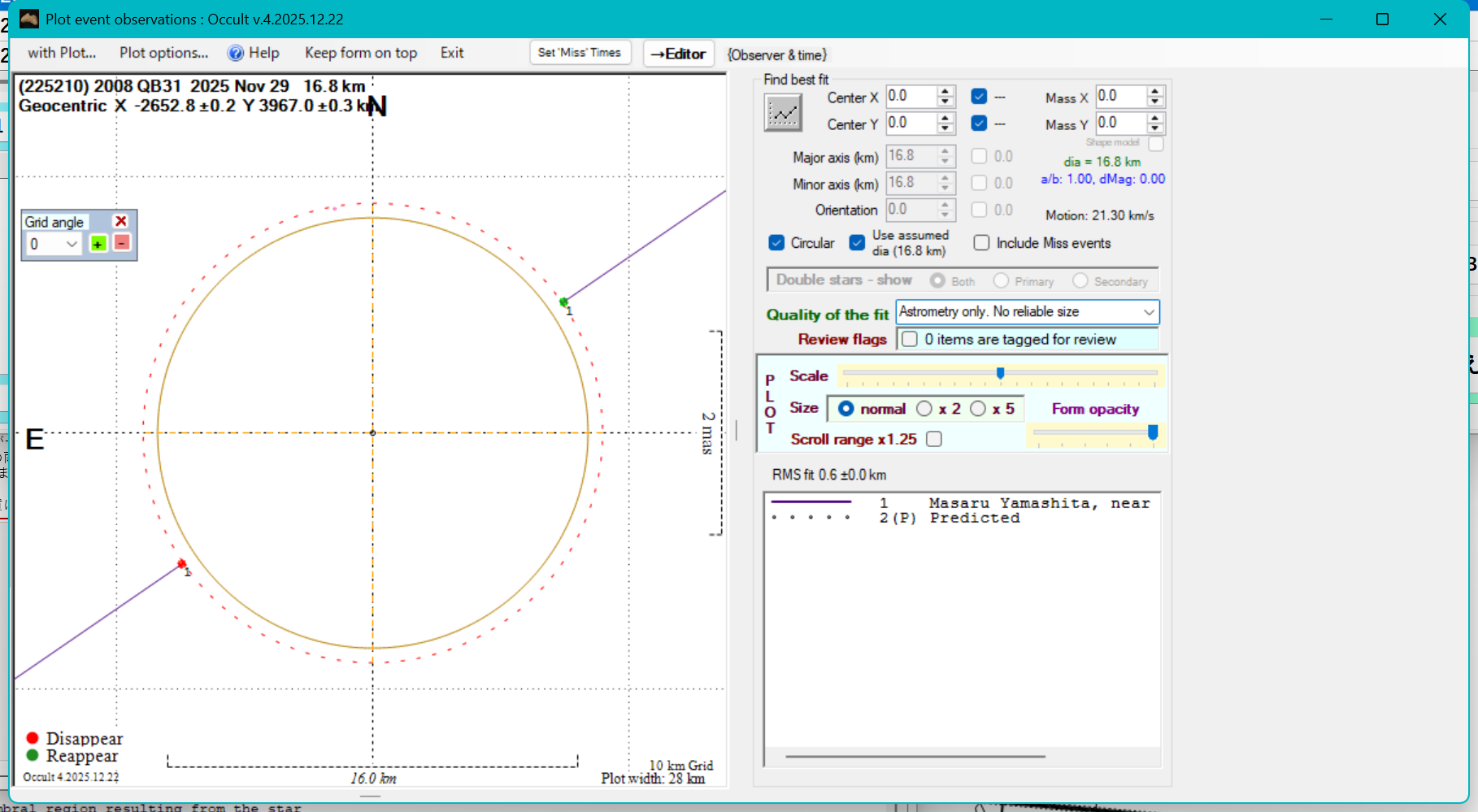Enable Include Miss events checkbox
The height and width of the screenshot is (812, 1478).
981,243
